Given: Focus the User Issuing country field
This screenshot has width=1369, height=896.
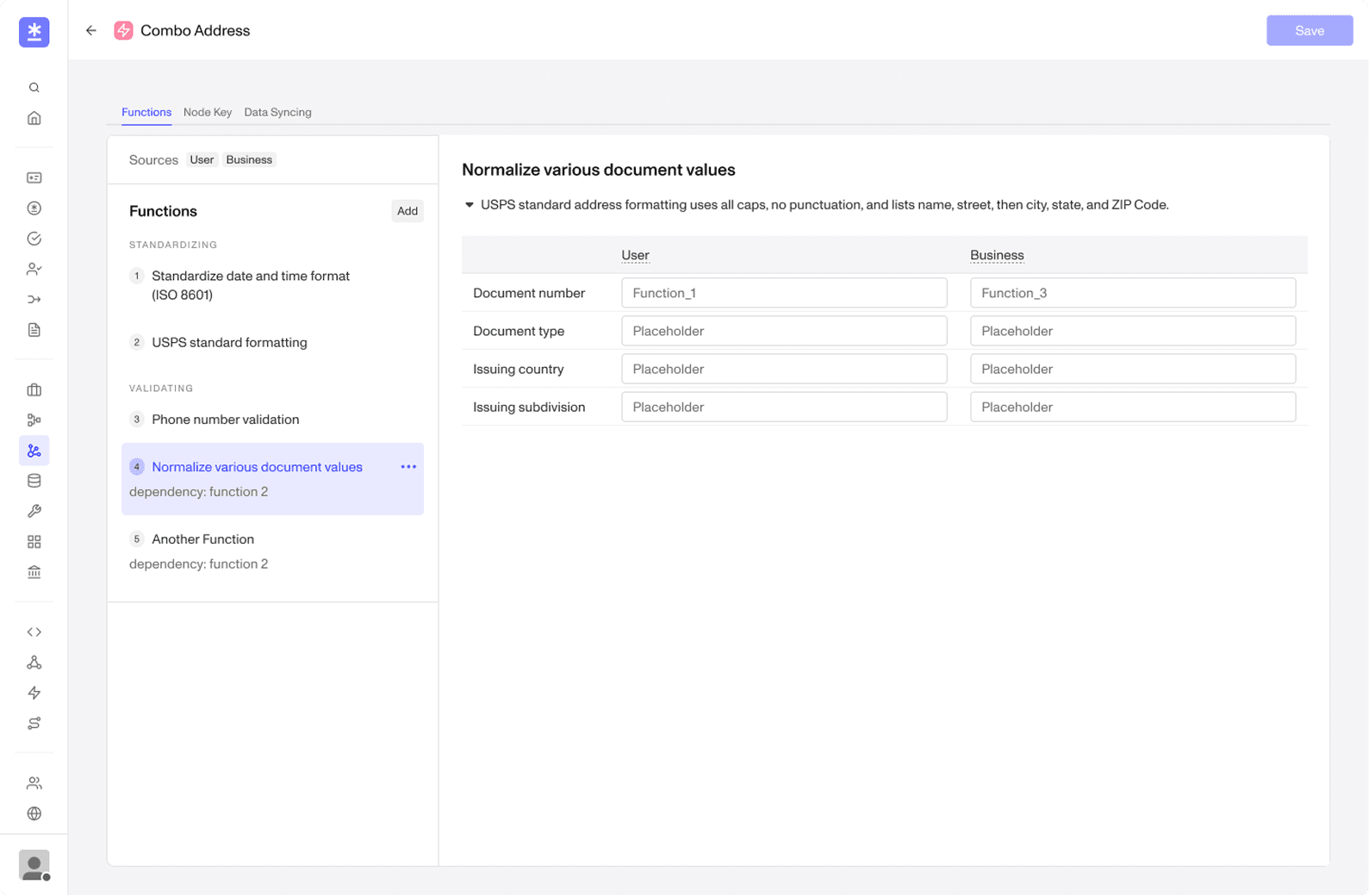Looking at the screenshot, I should (x=784, y=369).
